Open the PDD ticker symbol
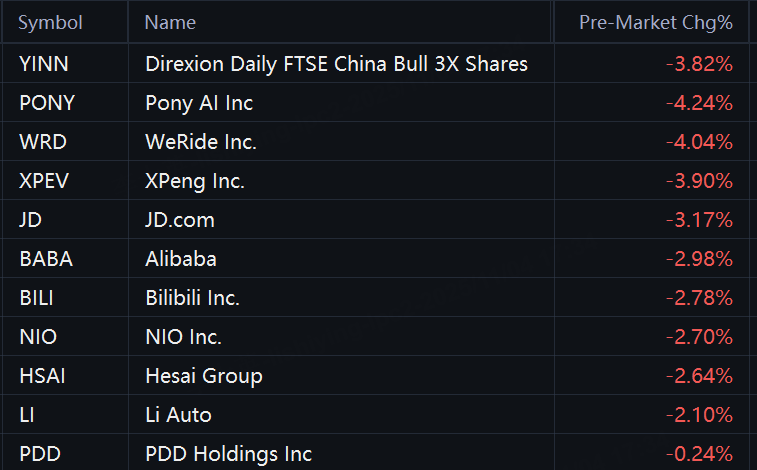757x470 pixels. click(40, 454)
